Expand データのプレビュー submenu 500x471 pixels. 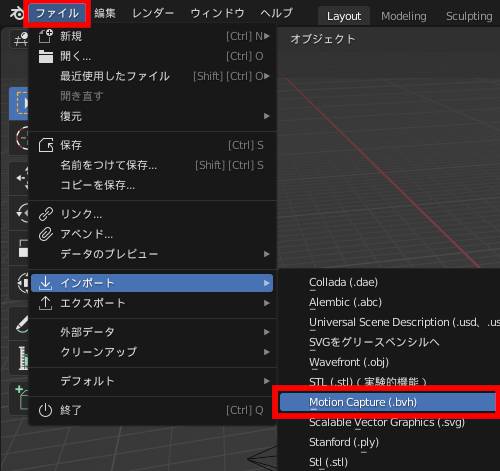[x=152, y=254]
